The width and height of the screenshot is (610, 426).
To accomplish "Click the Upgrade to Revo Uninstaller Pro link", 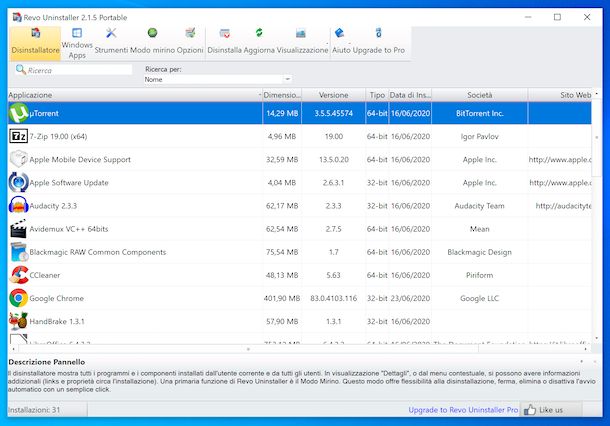I will coord(463,410).
